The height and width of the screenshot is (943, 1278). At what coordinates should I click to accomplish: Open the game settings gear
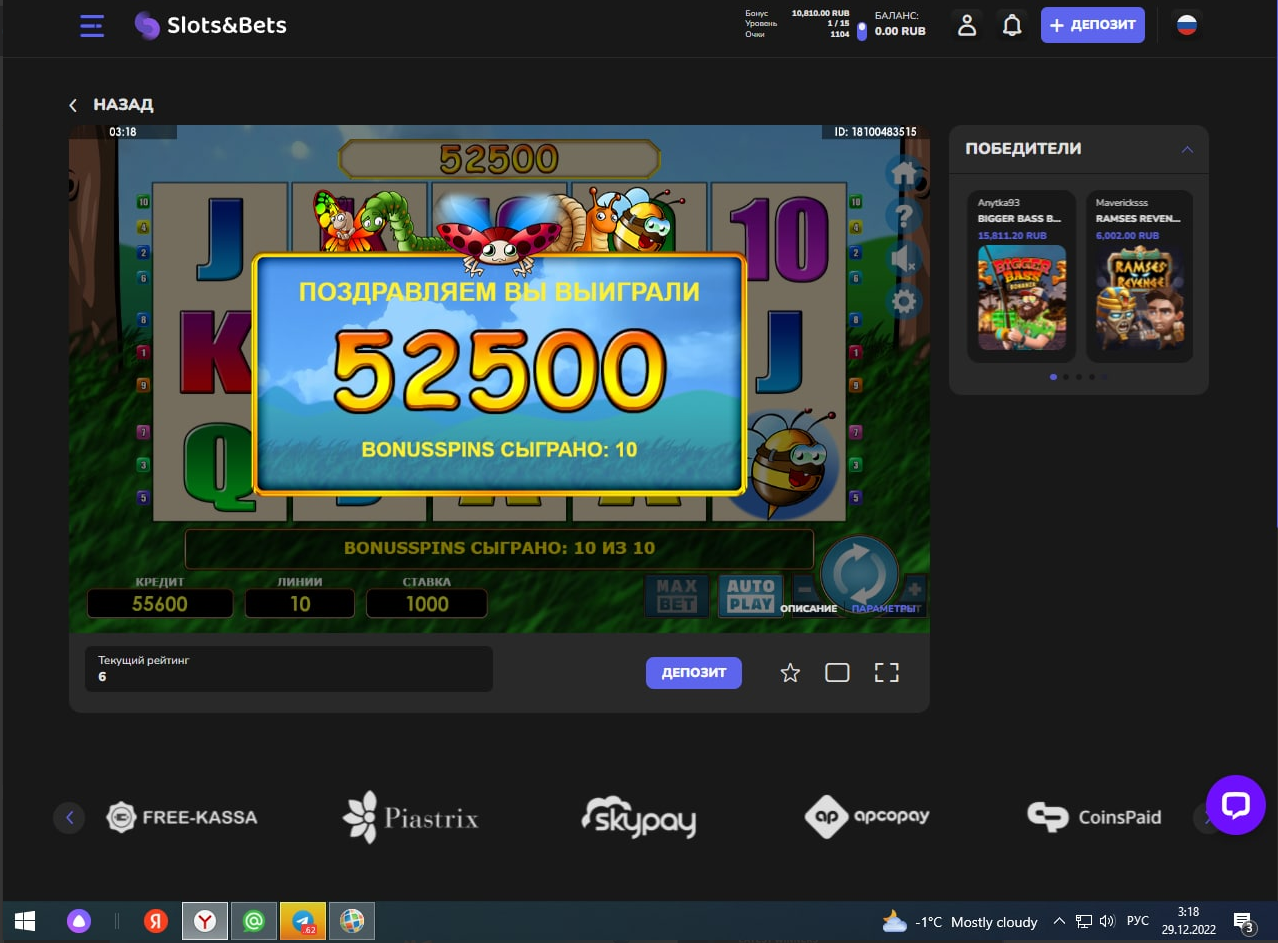pos(904,301)
